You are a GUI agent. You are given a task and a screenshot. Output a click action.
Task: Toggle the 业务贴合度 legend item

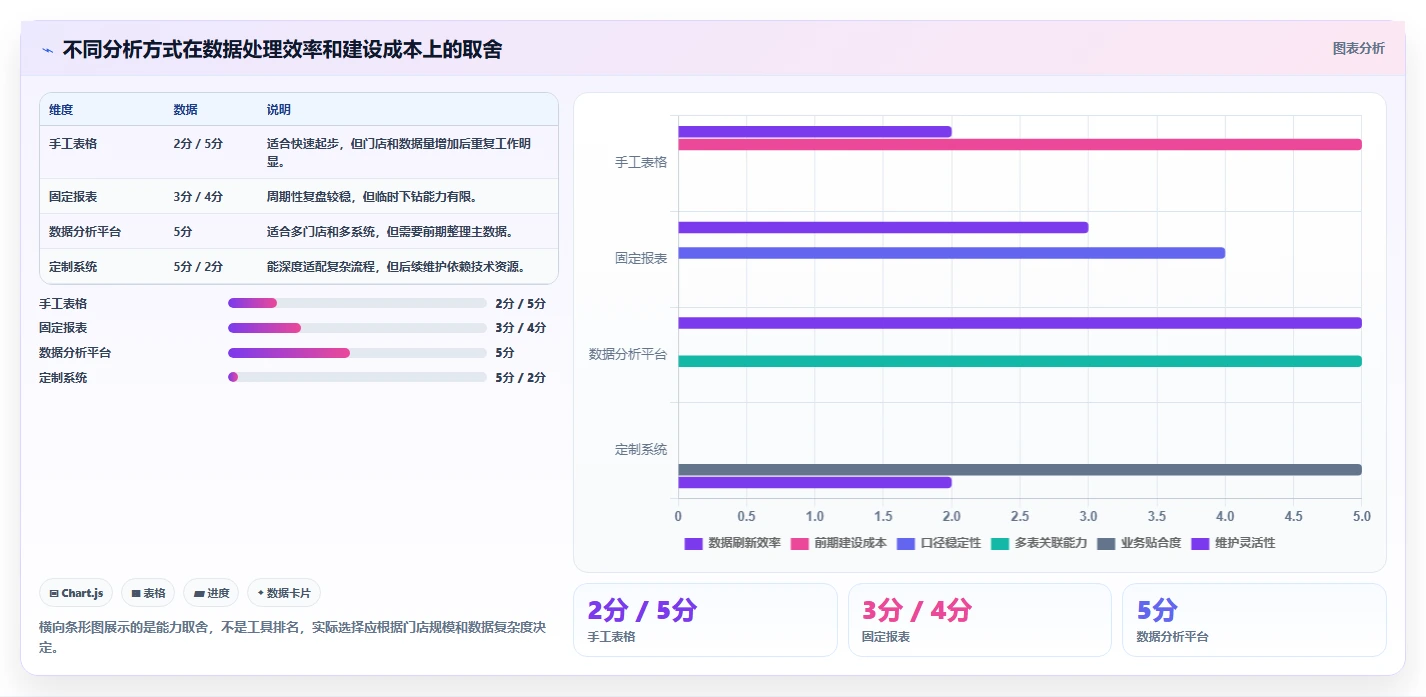(1139, 543)
